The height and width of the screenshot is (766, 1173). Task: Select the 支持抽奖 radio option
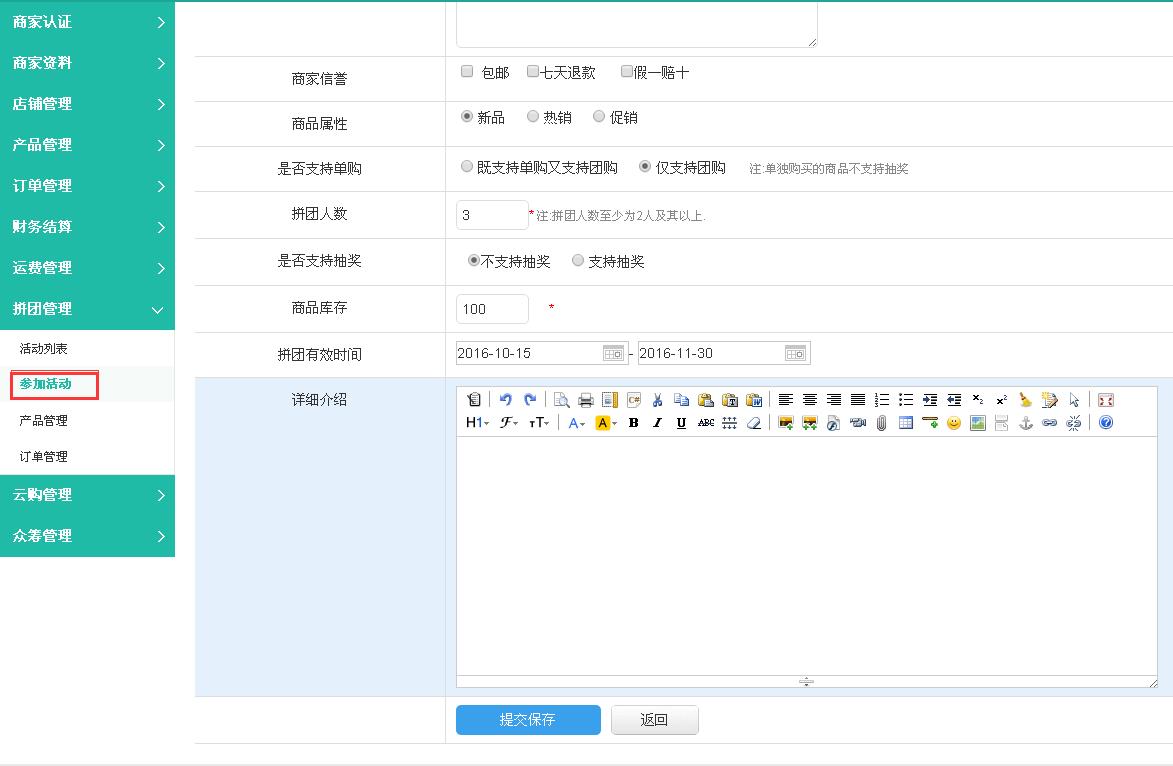(578, 261)
